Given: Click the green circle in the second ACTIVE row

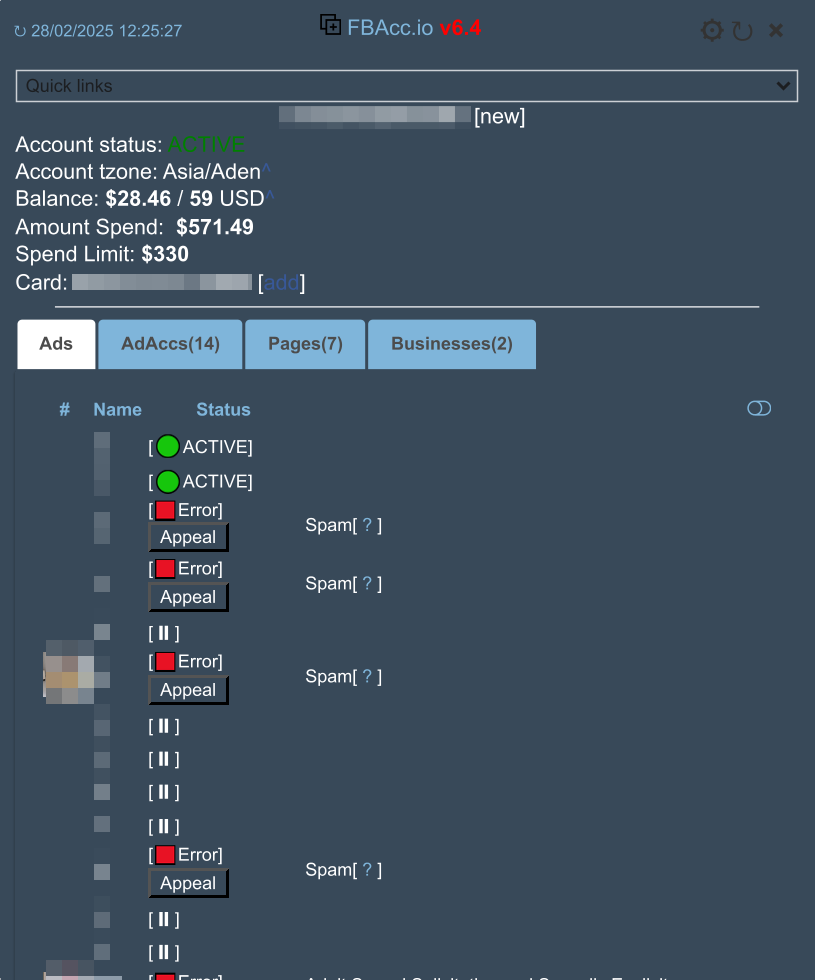Looking at the screenshot, I should pyautogui.click(x=168, y=481).
